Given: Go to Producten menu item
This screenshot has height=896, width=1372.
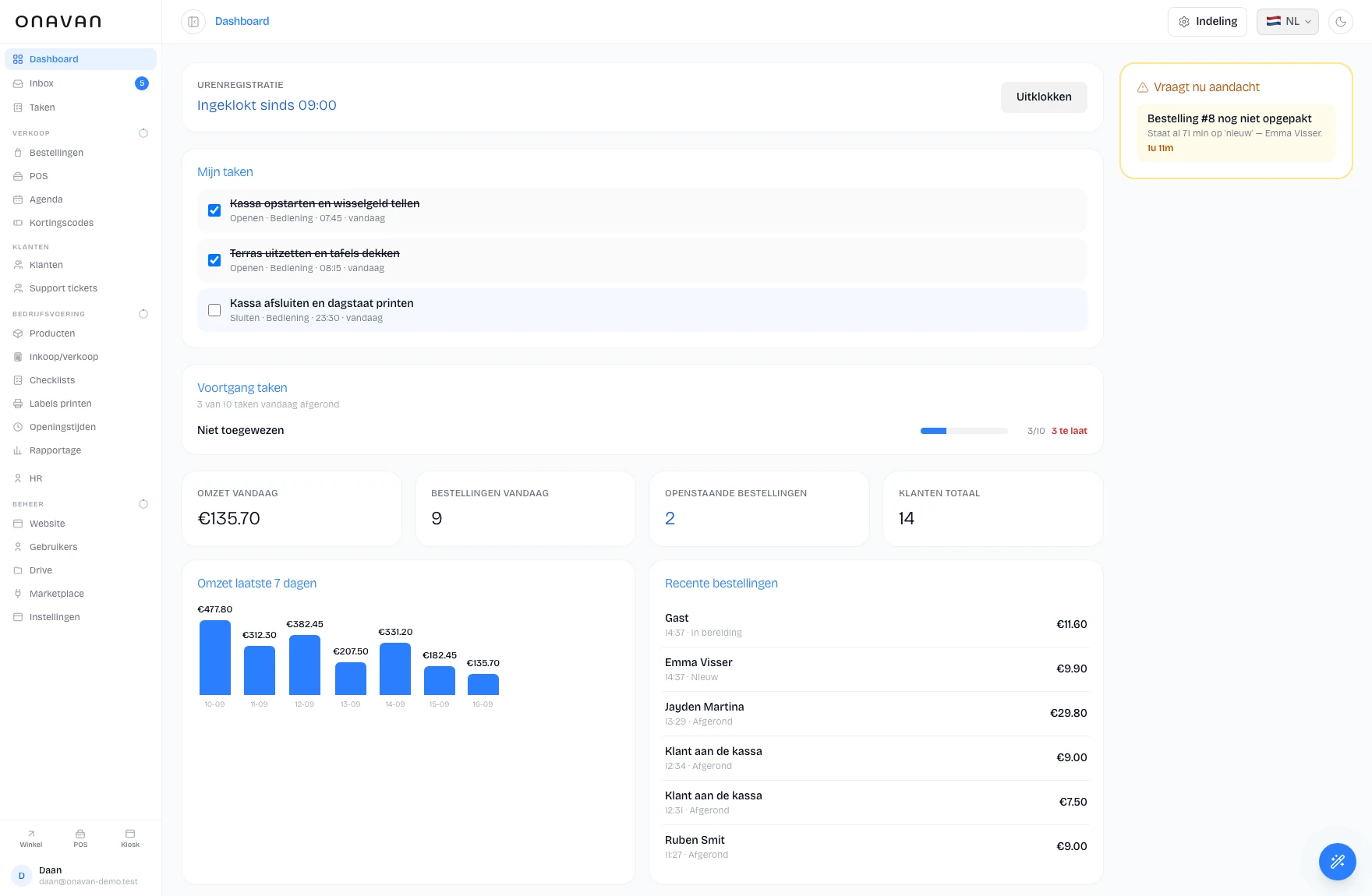Looking at the screenshot, I should point(80,333).
